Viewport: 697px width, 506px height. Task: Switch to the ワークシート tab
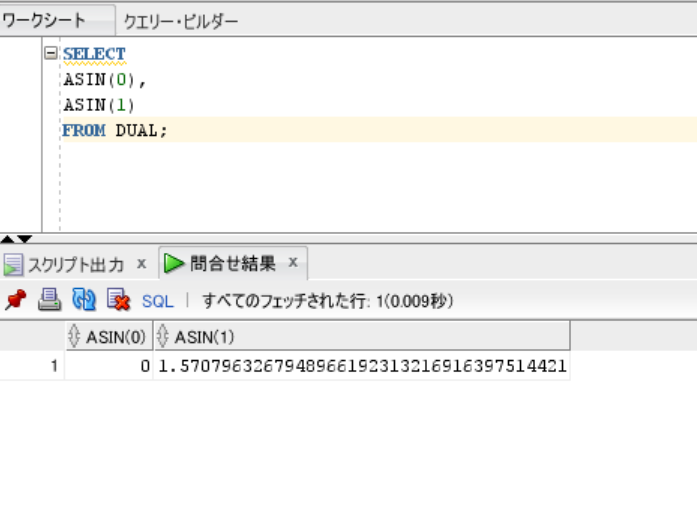pyautogui.click(x=44, y=20)
